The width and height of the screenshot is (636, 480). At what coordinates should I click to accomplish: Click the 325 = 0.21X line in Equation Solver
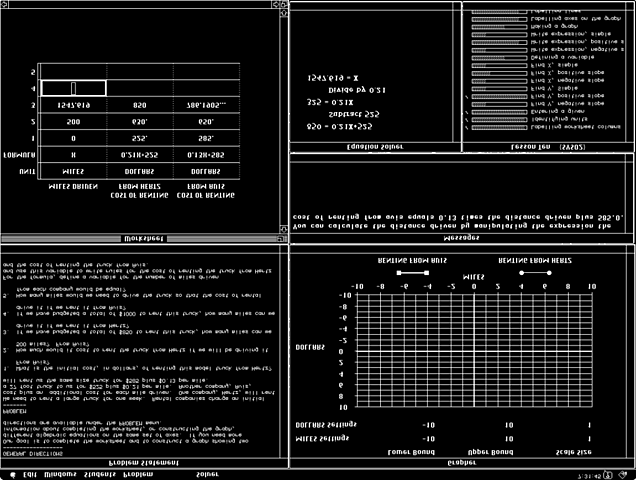pos(330,102)
